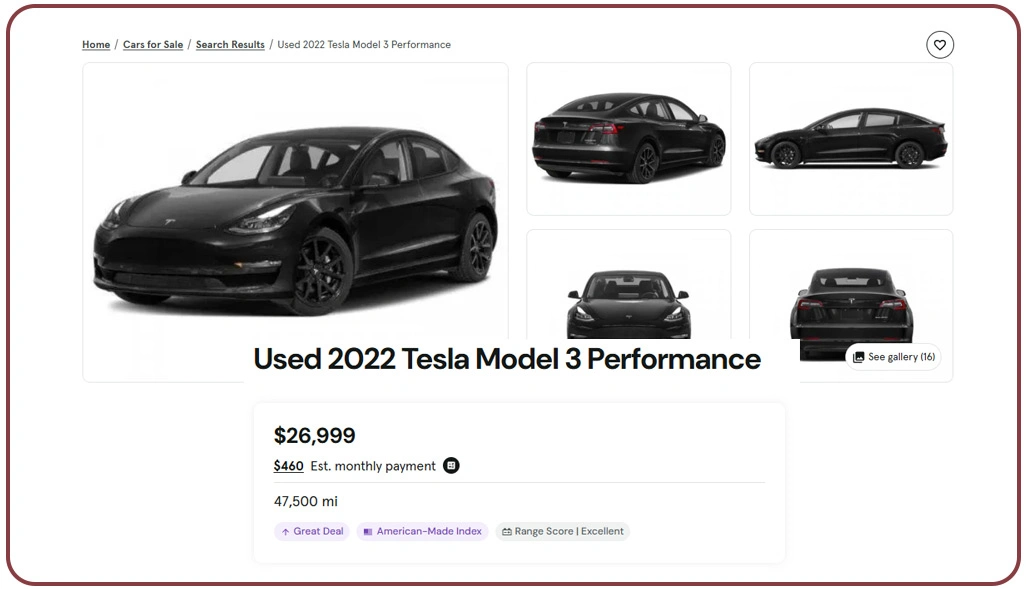View the front-facing car thumbnail
Viewport: 1026px width, 589px height.
pyautogui.click(x=628, y=290)
